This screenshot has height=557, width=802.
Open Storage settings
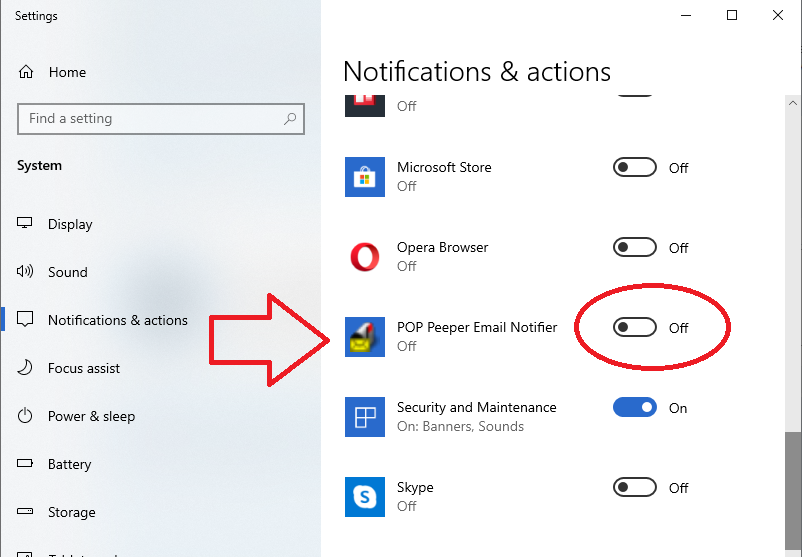(x=72, y=512)
